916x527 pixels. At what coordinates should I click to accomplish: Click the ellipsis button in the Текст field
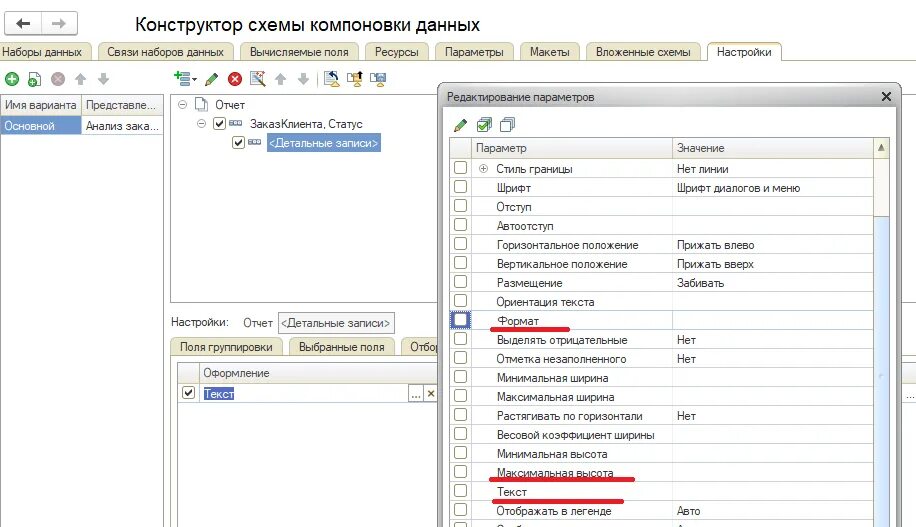click(415, 394)
